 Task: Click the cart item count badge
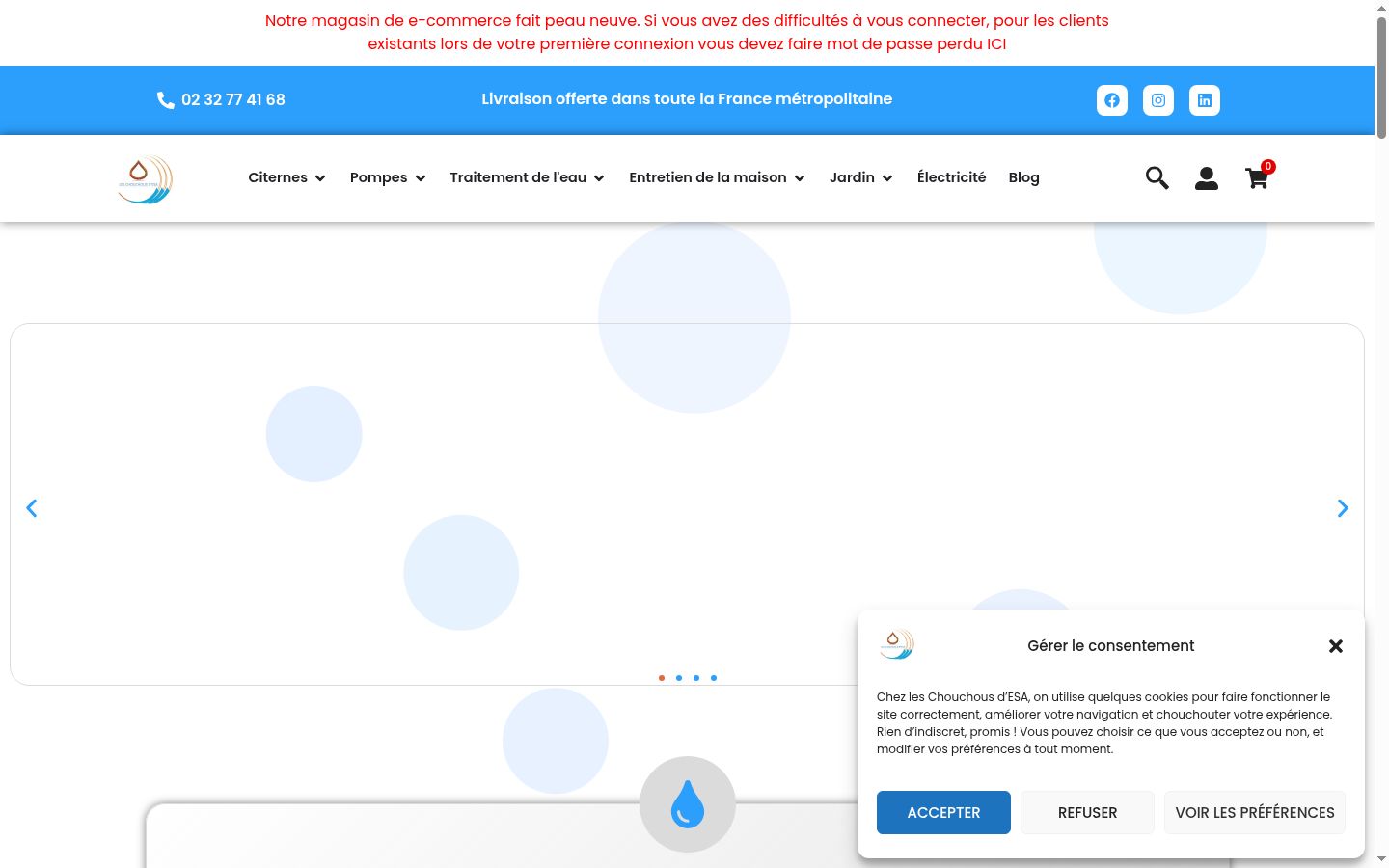(1268, 167)
